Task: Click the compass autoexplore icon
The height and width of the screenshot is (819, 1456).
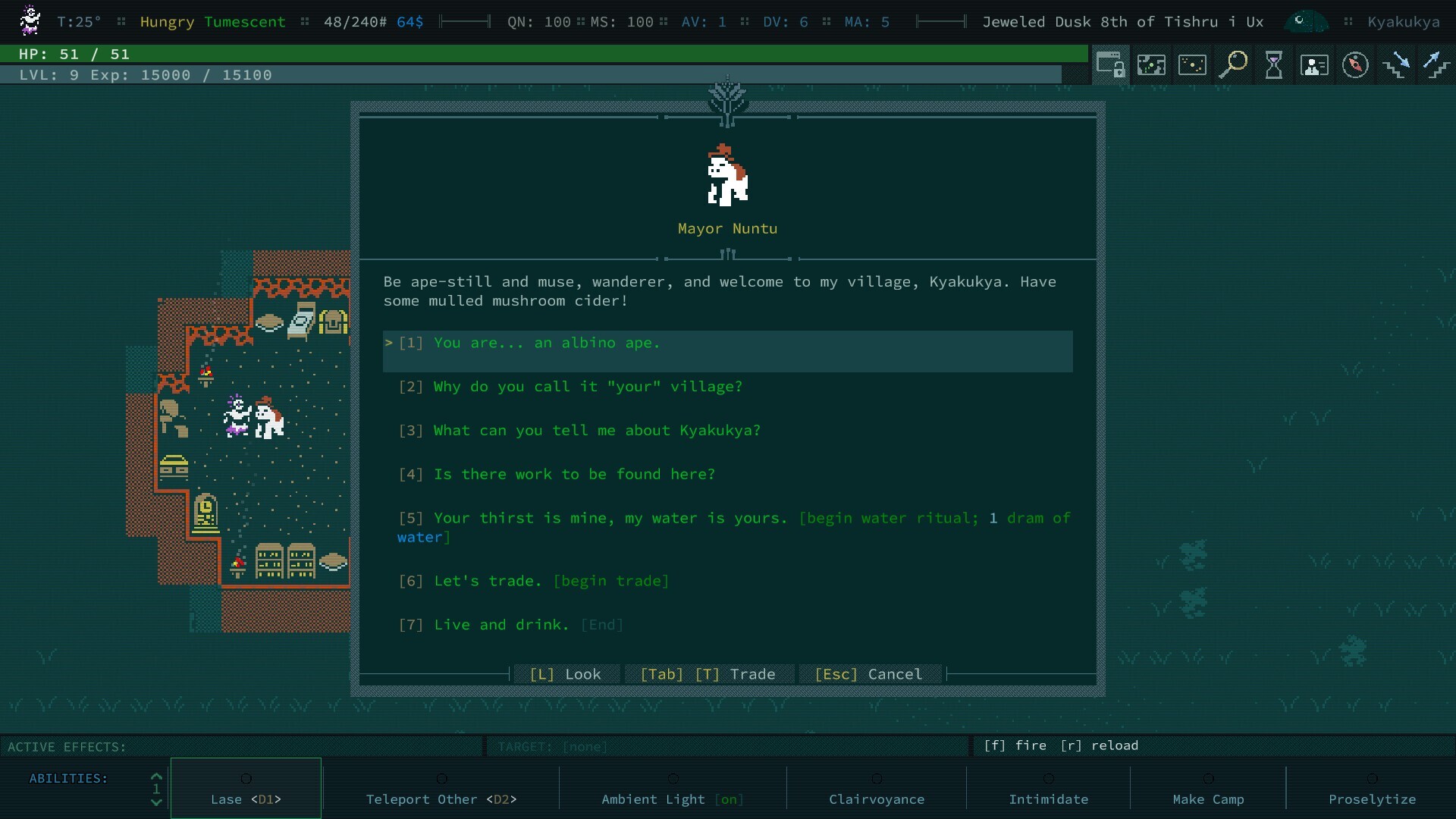Action: (1356, 65)
